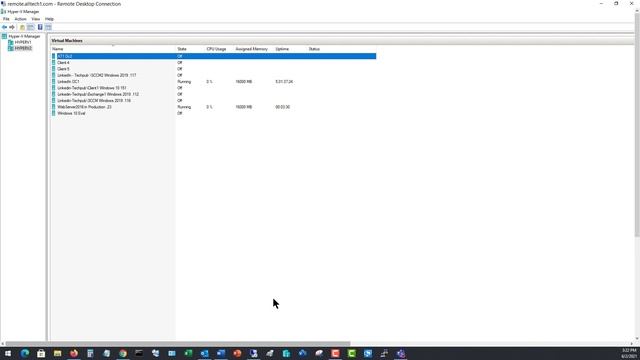Open Calculator from the taskbar
The width and height of the screenshot is (640, 360).
[x=90, y=353]
